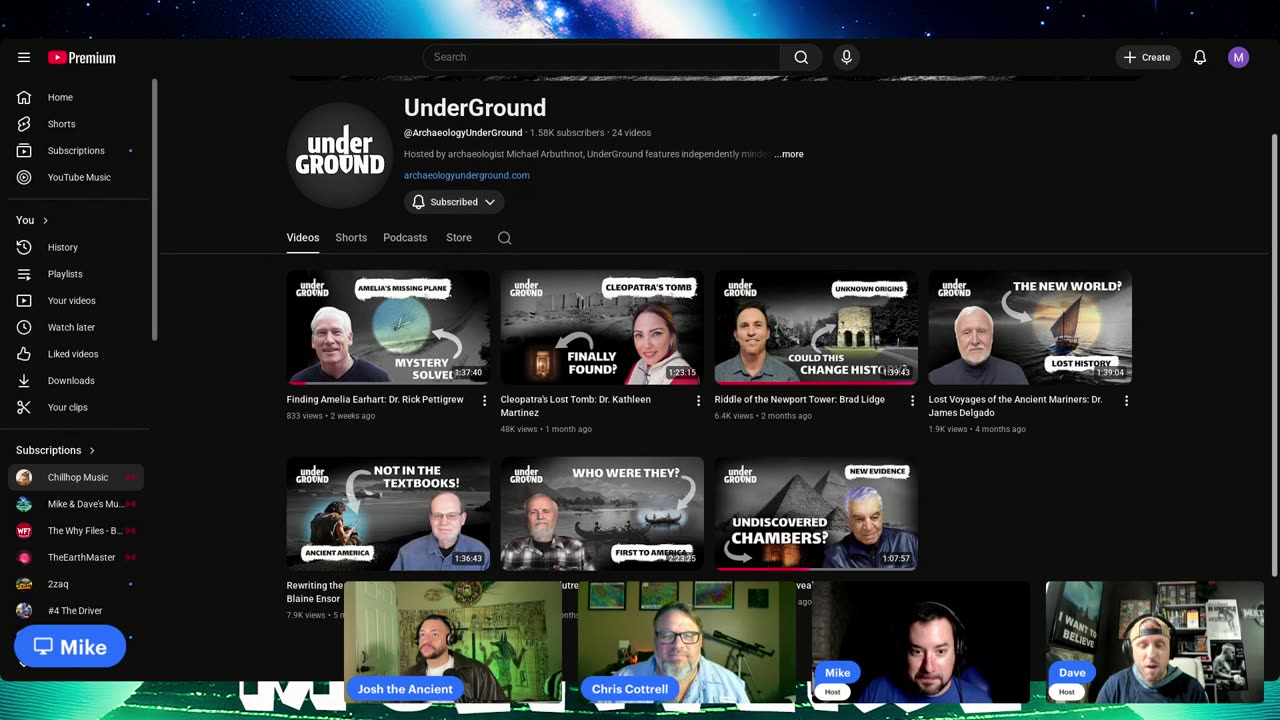
Task: Open options for Cleopatra's Lost Tomb video
Action: [698, 400]
